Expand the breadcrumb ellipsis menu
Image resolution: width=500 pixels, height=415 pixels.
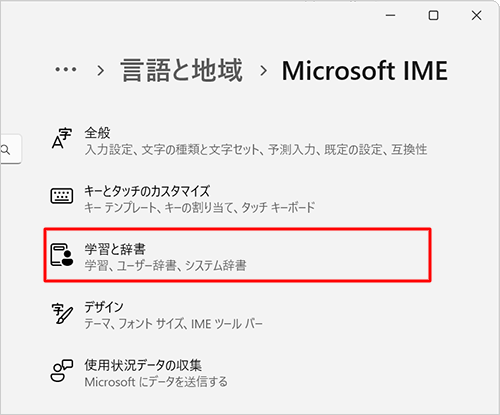pos(66,70)
